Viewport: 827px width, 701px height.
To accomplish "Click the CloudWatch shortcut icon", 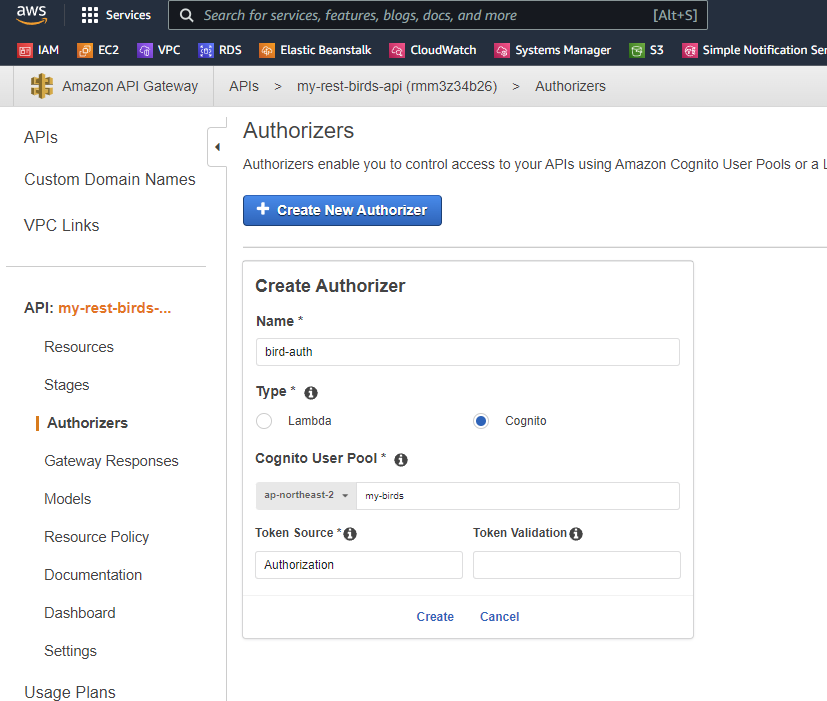I will (397, 51).
